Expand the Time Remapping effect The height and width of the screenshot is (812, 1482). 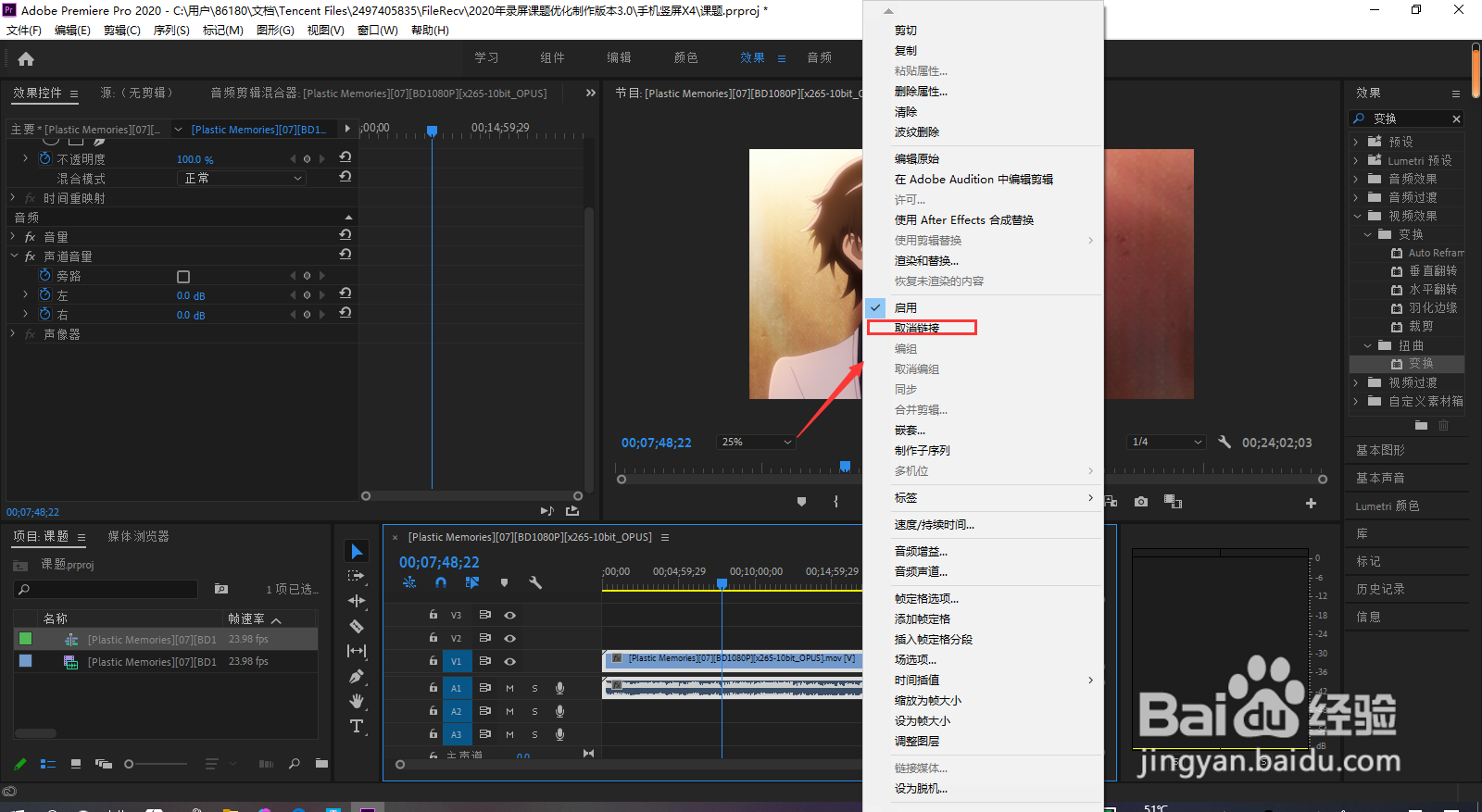(x=13, y=197)
